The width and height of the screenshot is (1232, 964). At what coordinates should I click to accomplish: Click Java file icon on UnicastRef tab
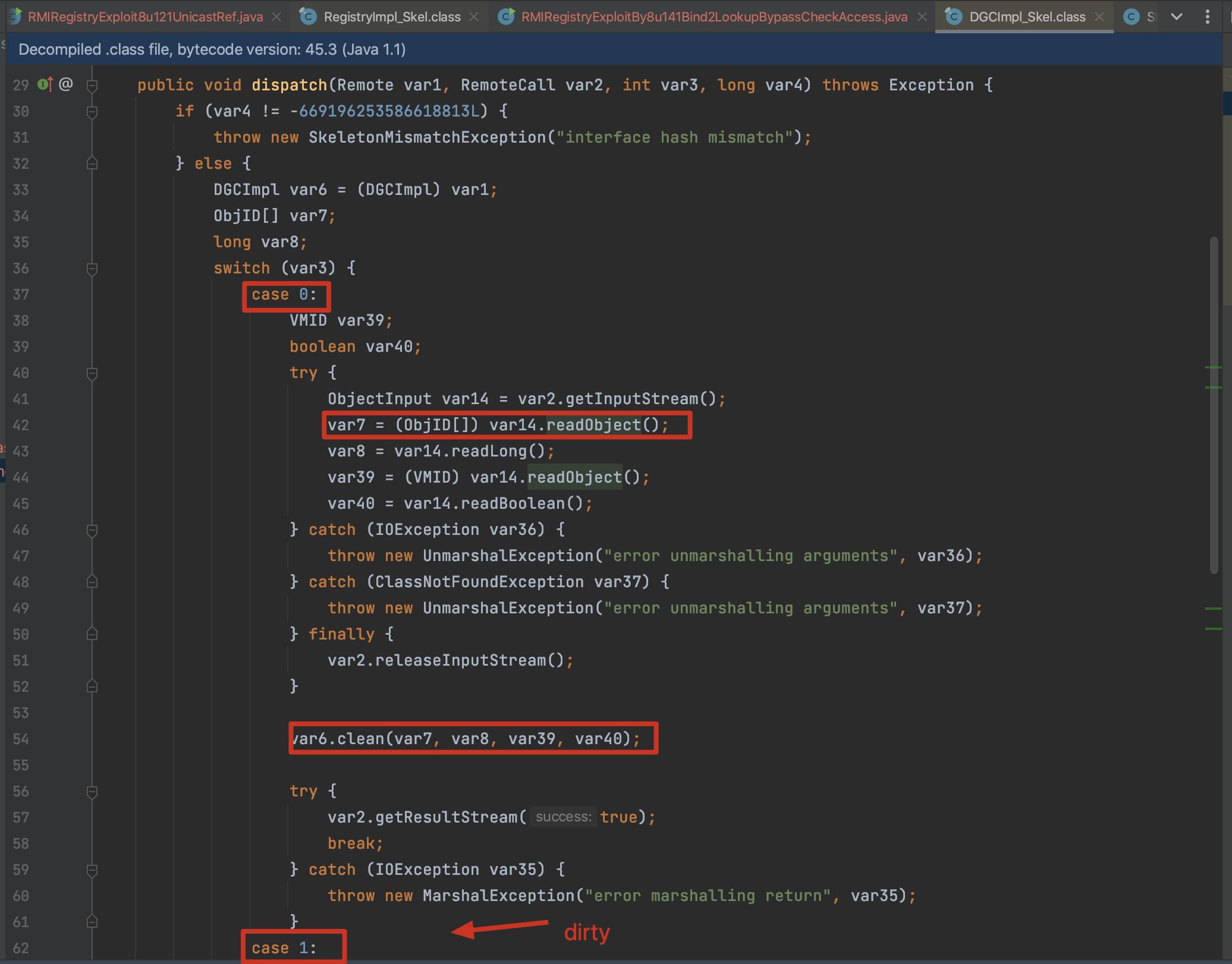point(15,17)
